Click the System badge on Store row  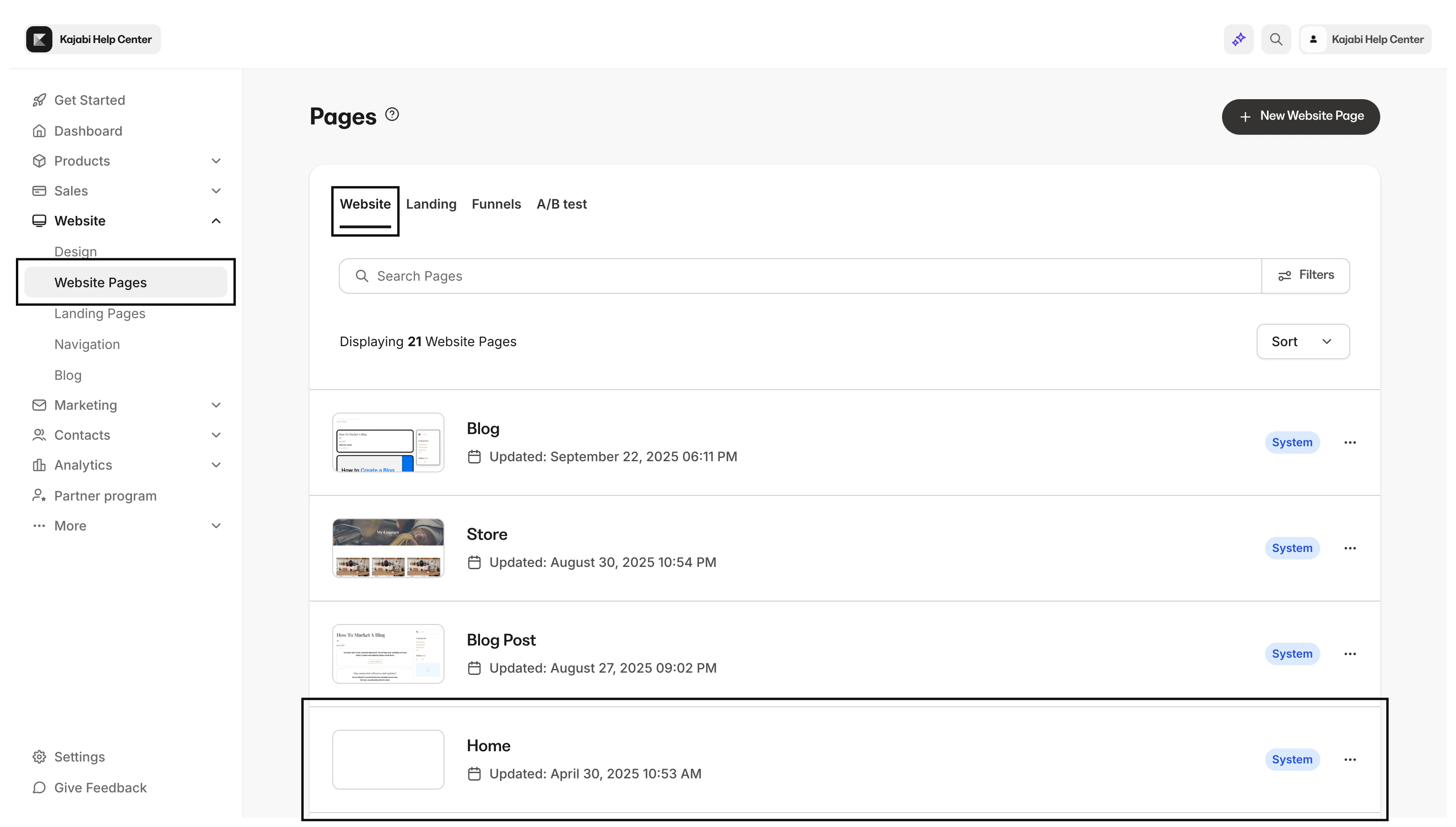[x=1292, y=548]
